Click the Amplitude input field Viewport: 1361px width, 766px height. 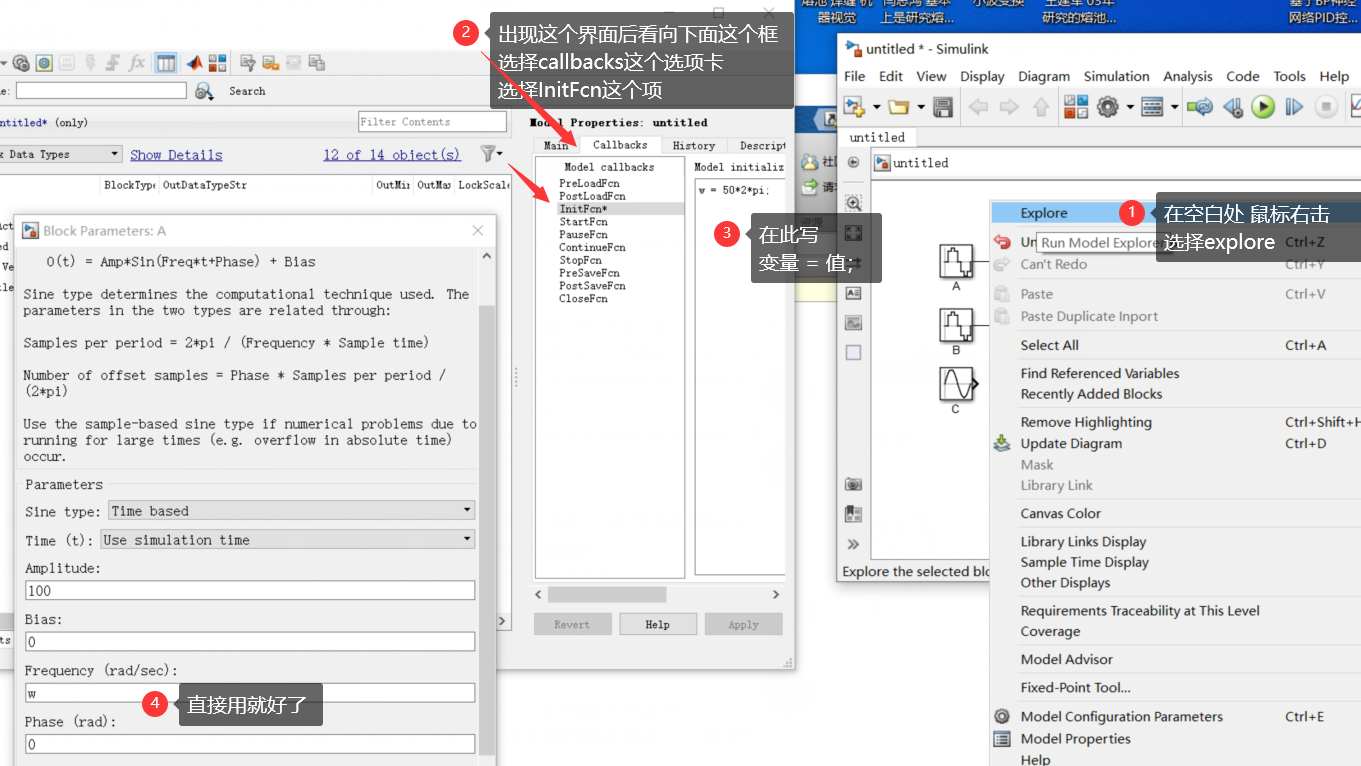[x=250, y=591]
